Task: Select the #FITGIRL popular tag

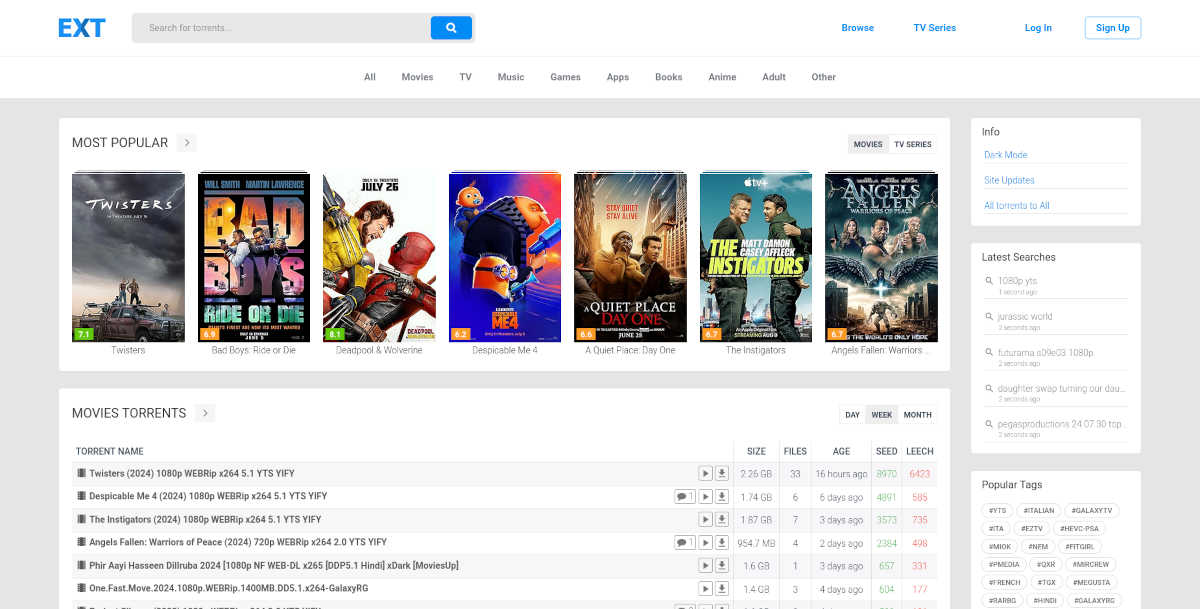Action: pos(1078,547)
